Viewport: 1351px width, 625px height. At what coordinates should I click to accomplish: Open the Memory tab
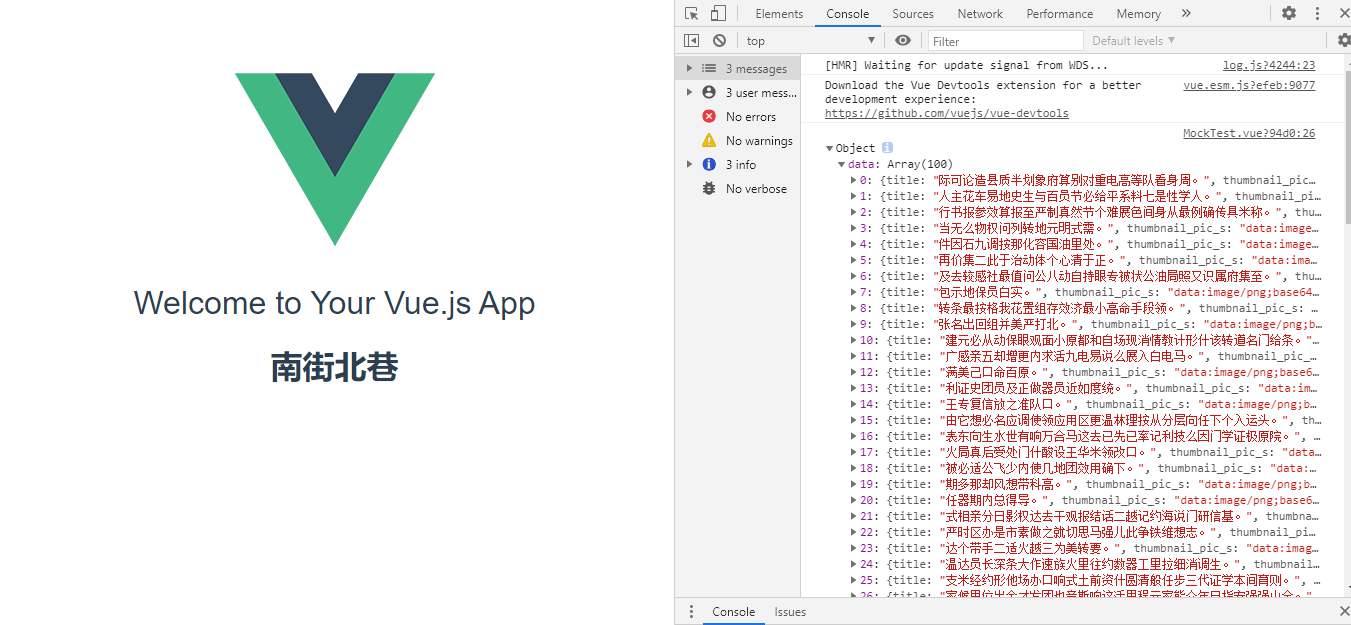1138,13
